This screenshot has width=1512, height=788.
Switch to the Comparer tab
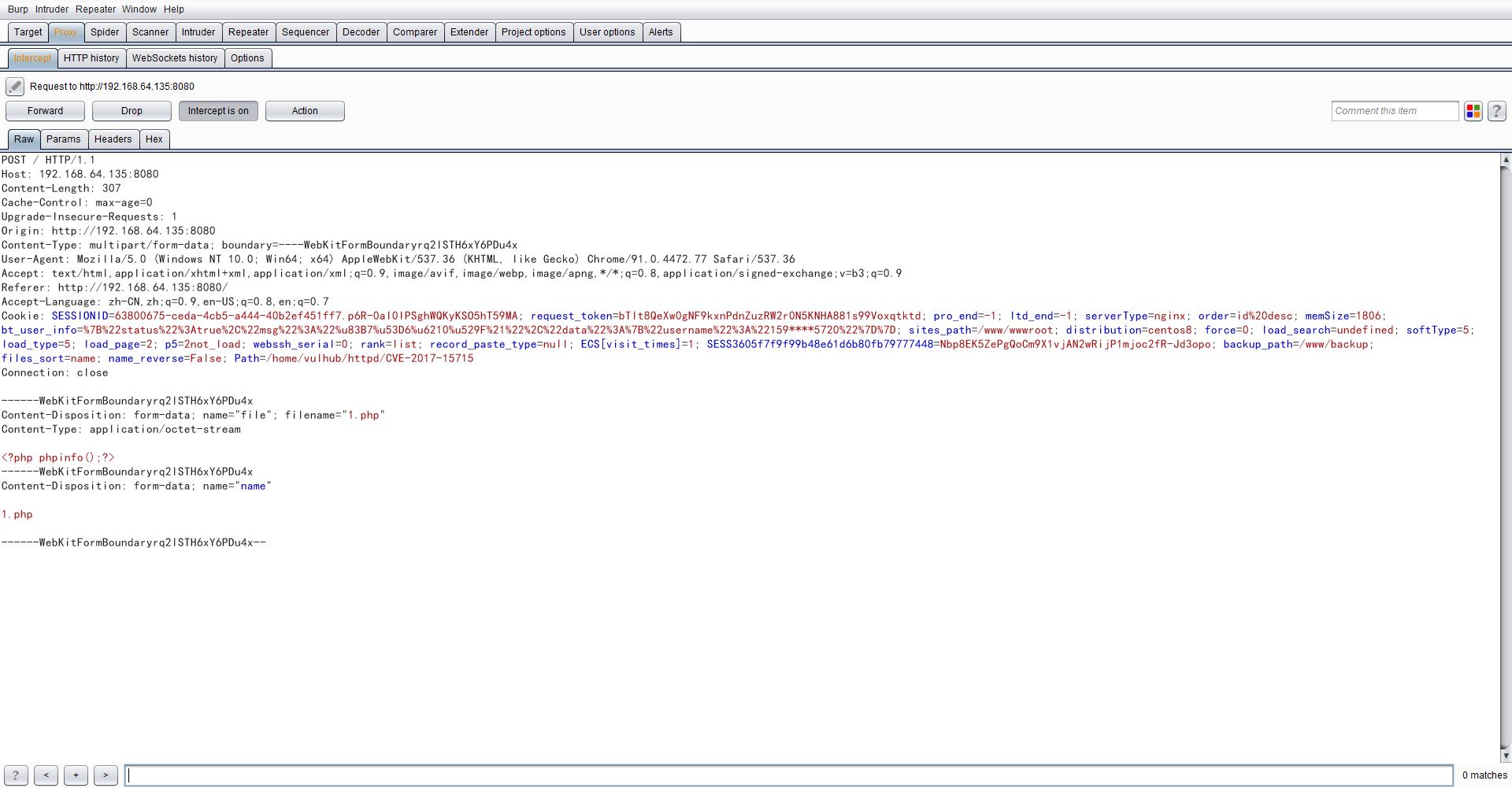point(415,32)
